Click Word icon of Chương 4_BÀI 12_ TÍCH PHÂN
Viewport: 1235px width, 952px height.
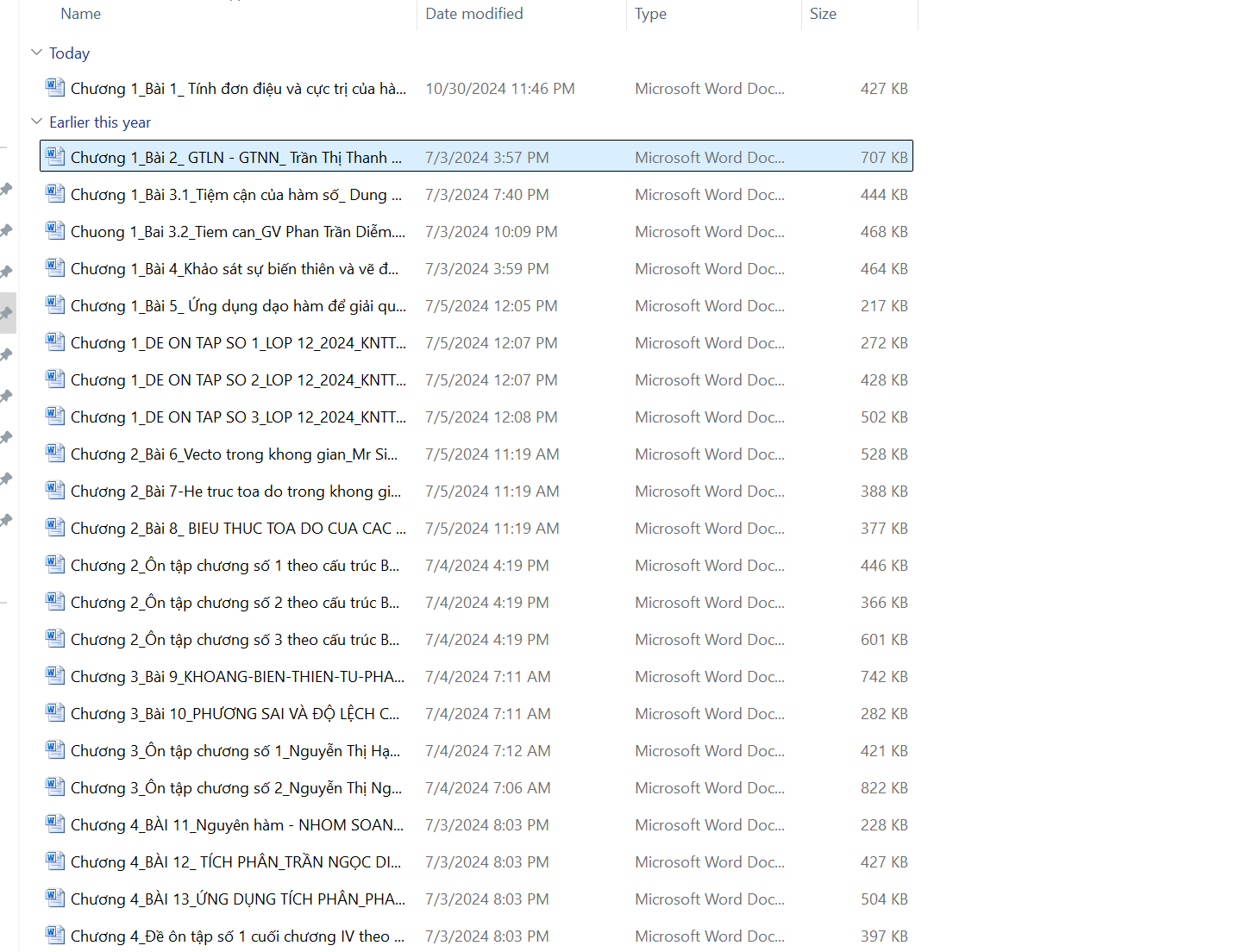tap(55, 861)
